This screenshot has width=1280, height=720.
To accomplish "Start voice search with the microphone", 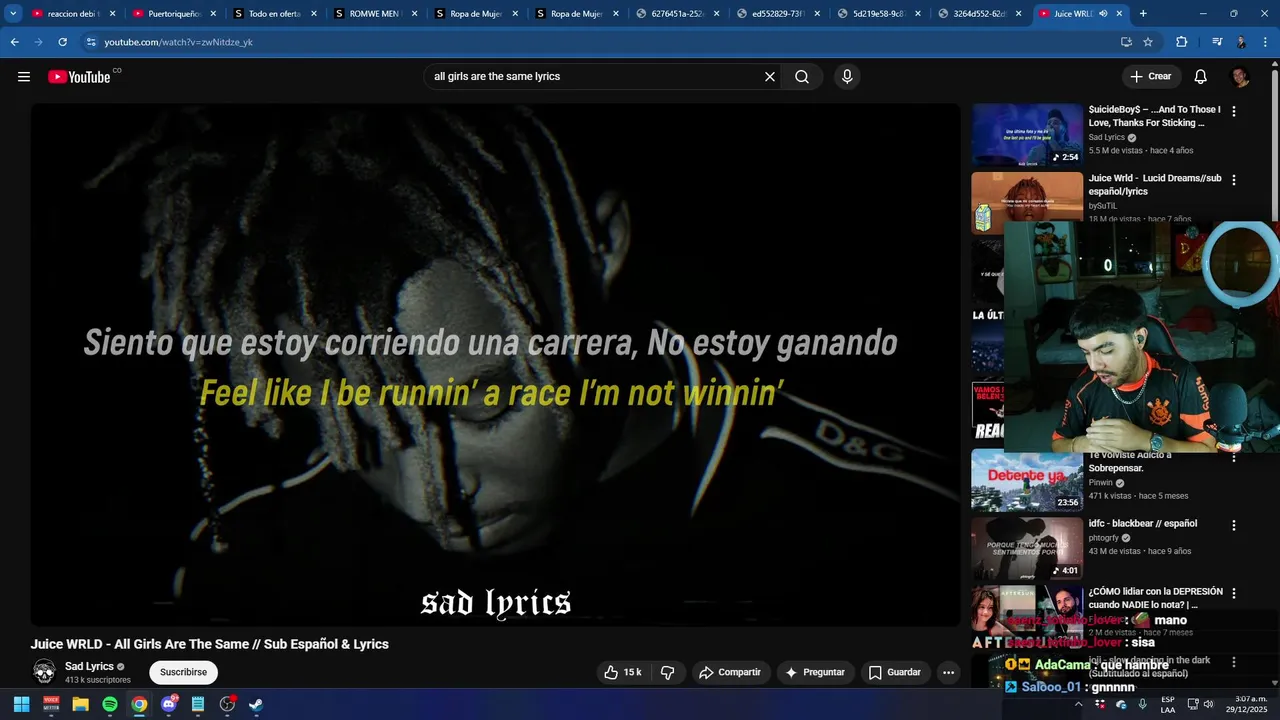I will tap(847, 77).
